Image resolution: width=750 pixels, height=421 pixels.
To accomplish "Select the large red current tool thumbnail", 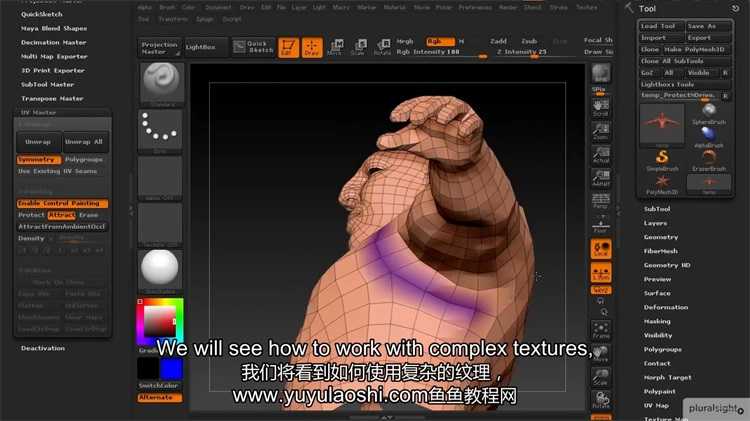I will coord(662,123).
